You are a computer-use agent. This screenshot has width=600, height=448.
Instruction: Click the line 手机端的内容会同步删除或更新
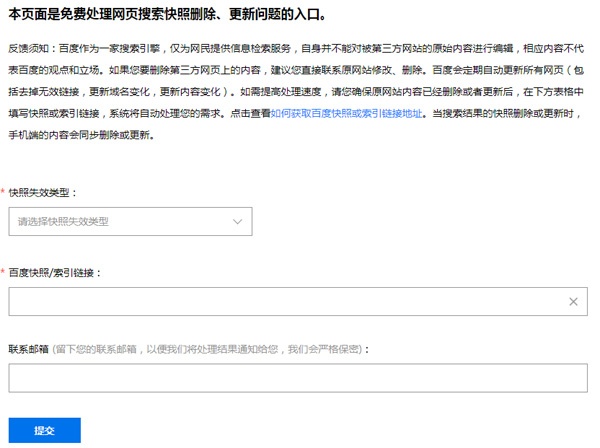81,135
